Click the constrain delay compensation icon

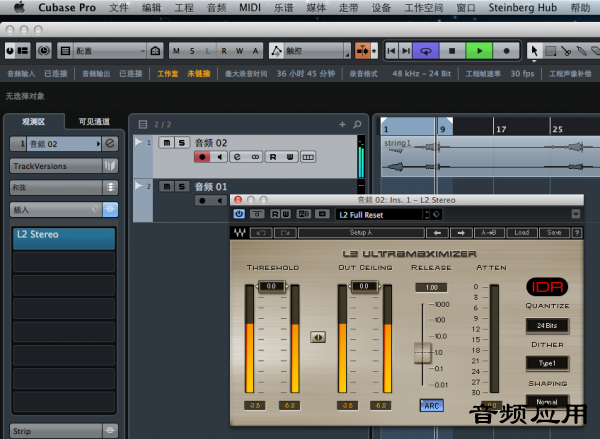pos(44,51)
